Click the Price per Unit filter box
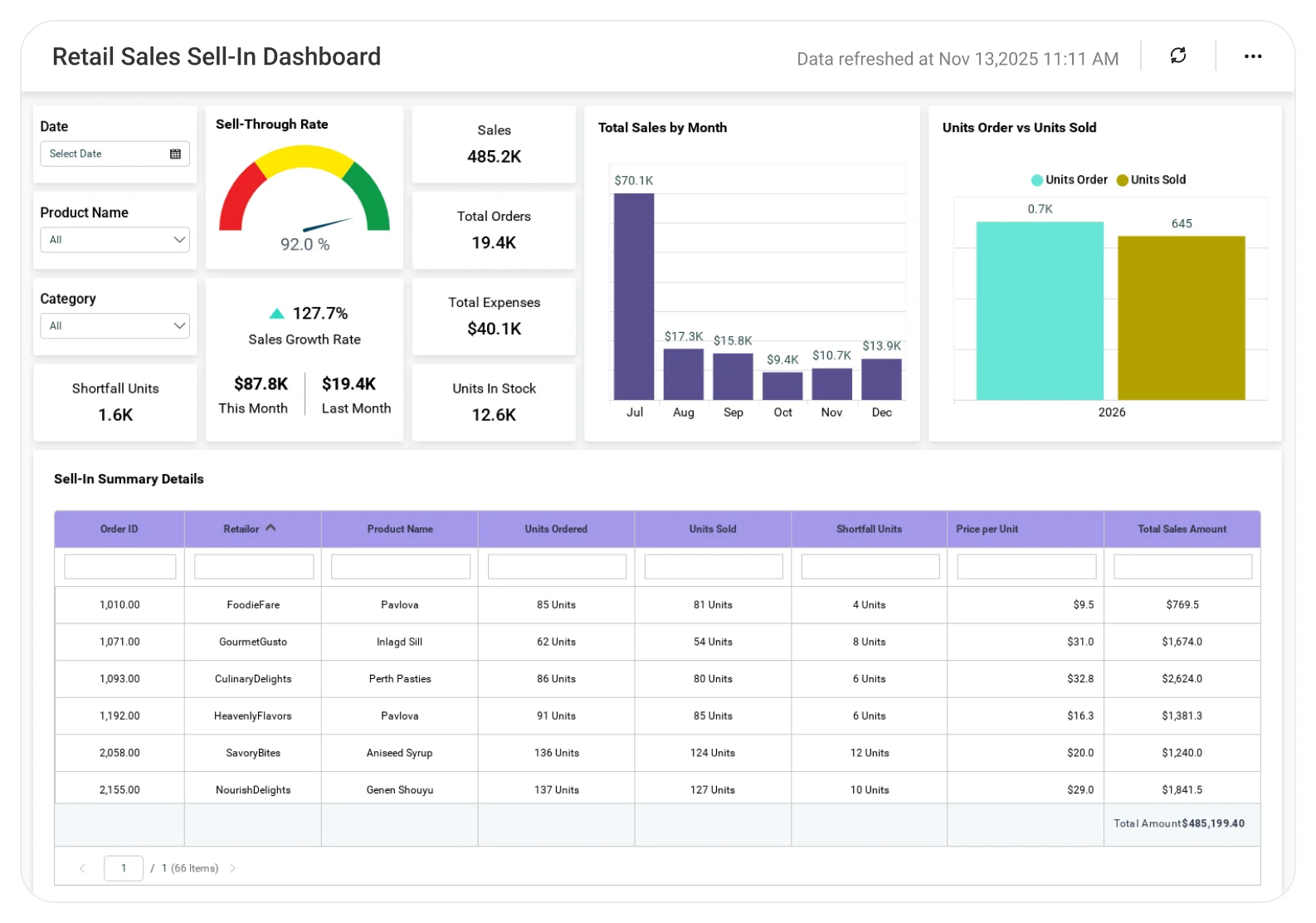The width and height of the screenshot is (1316, 923). pyautogui.click(x=1026, y=567)
